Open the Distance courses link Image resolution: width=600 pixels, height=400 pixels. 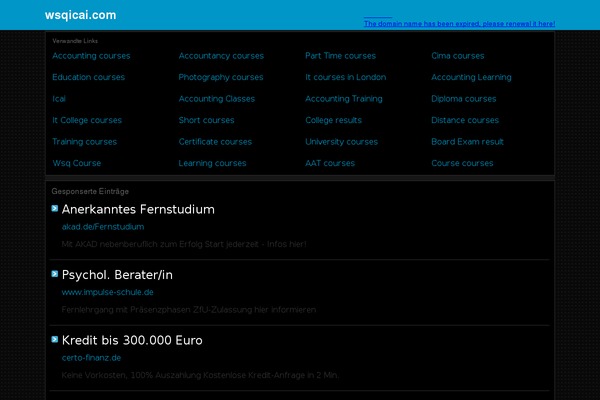tap(465, 120)
